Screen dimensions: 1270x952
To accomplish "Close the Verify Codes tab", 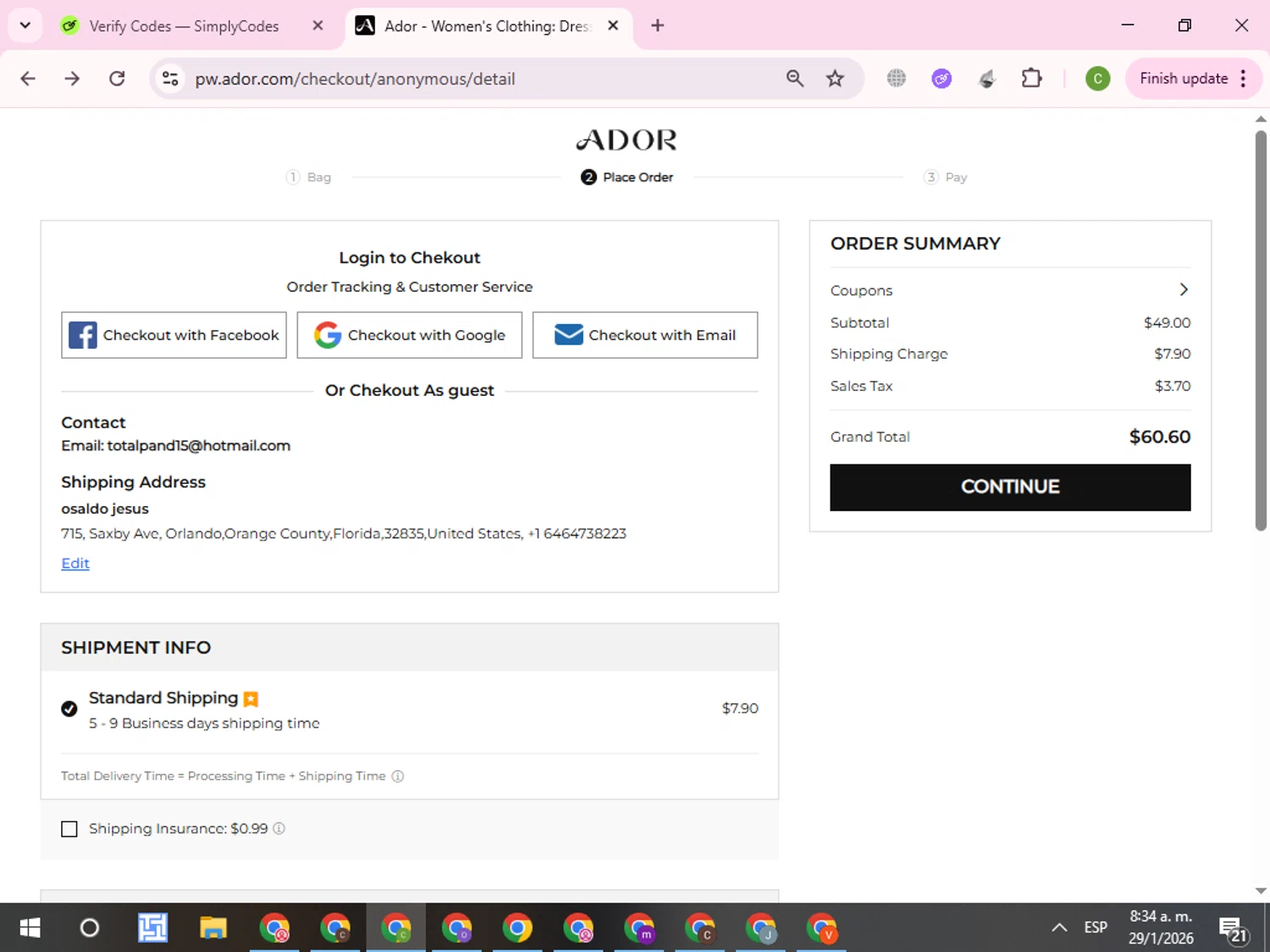I will coord(317,25).
